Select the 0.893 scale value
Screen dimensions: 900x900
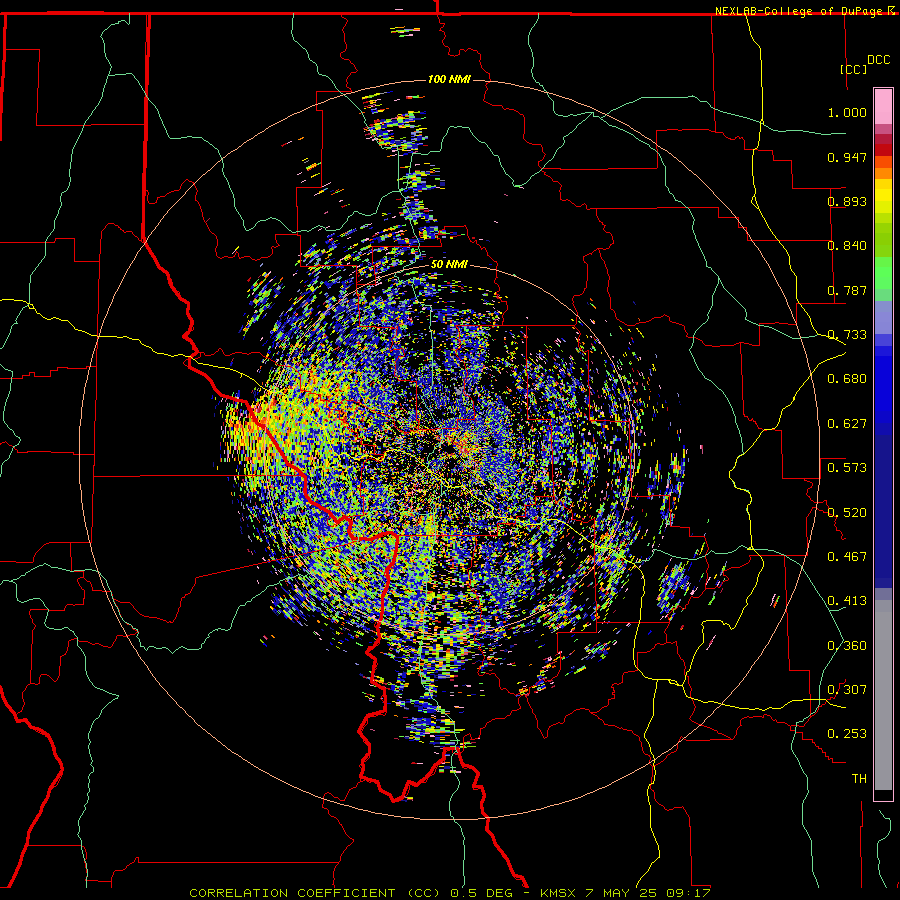click(847, 201)
